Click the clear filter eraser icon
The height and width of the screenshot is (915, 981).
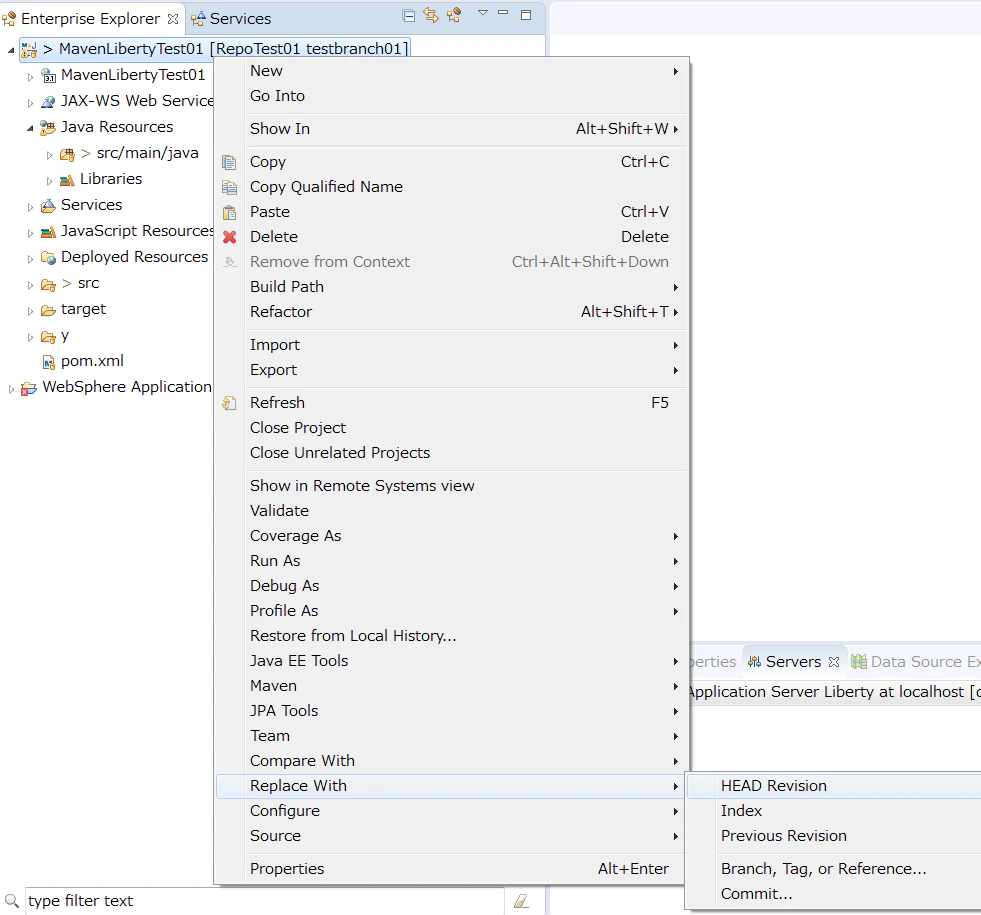(521, 901)
